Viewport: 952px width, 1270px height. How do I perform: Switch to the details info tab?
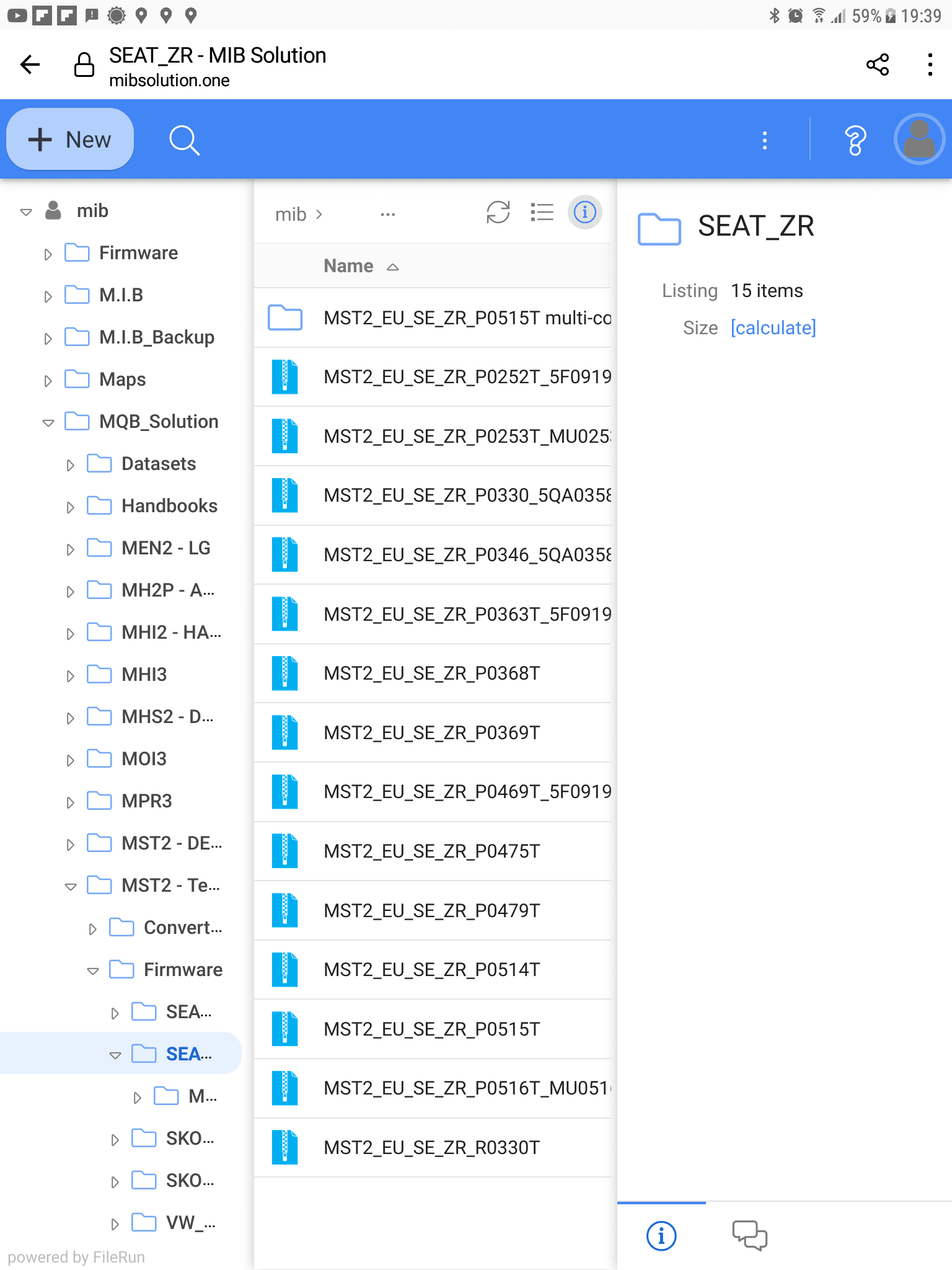(661, 1236)
